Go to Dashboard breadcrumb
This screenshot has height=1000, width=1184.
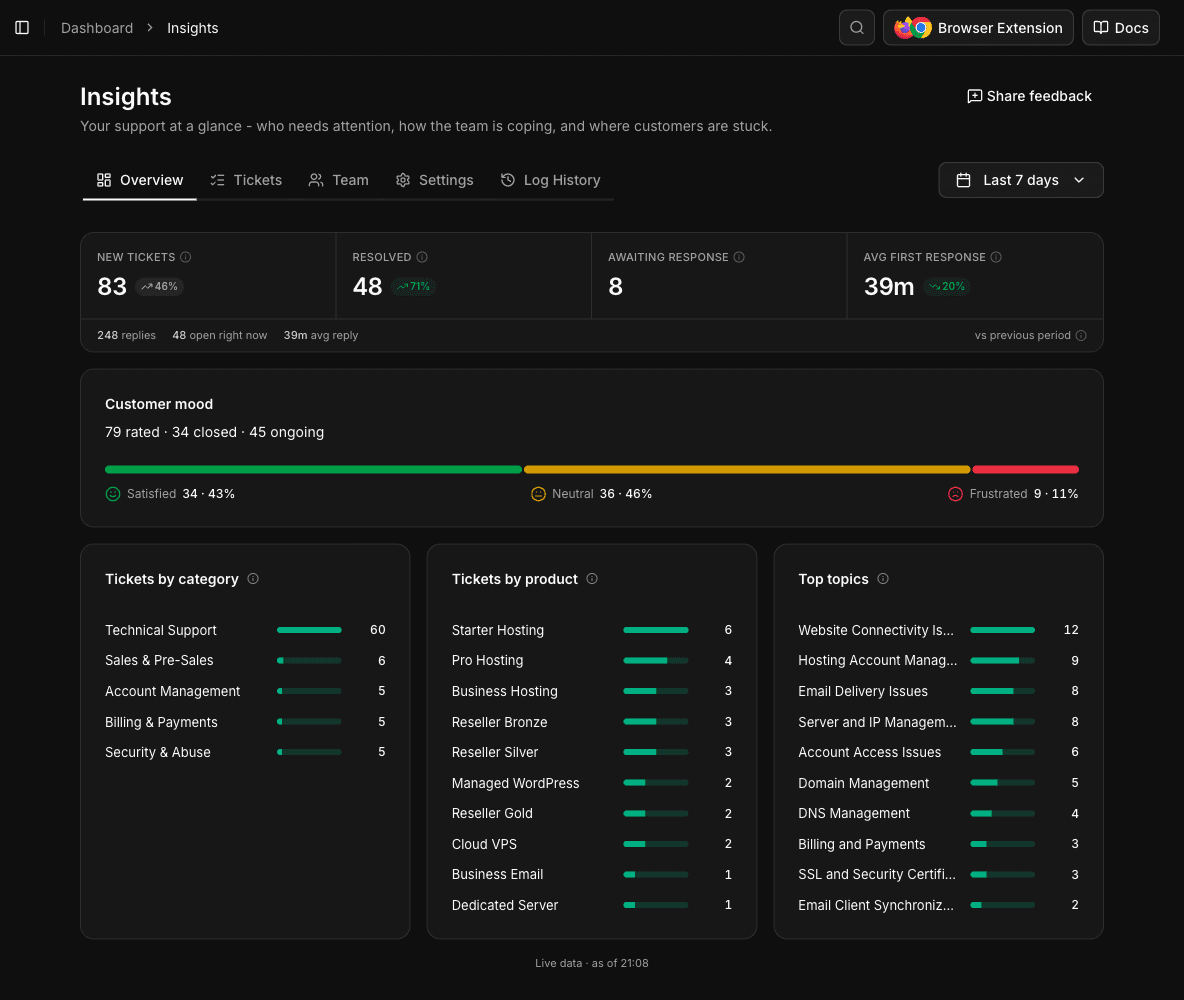97,28
